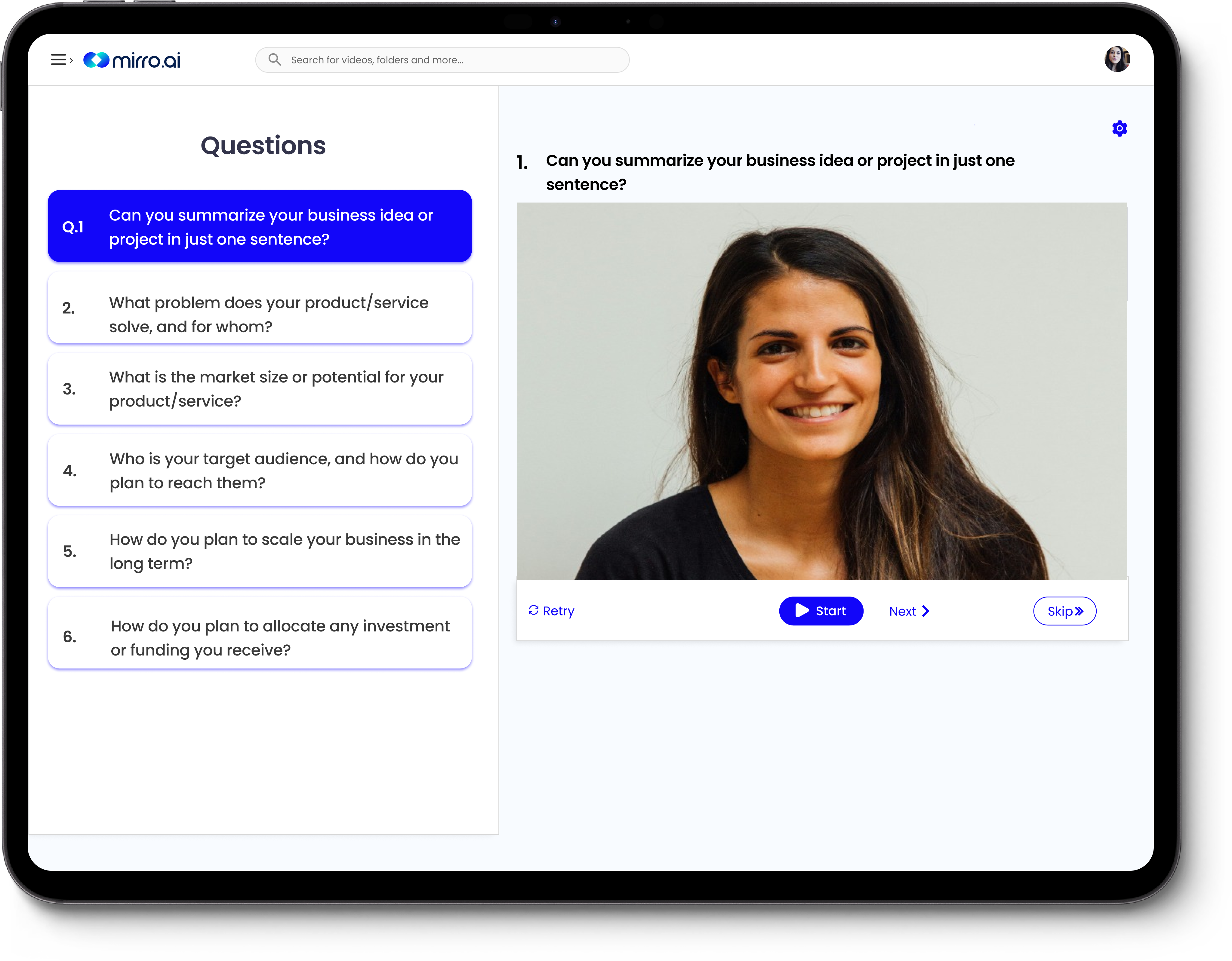Click the Start recording button
Screen dimensions: 1232x961
pos(820,610)
